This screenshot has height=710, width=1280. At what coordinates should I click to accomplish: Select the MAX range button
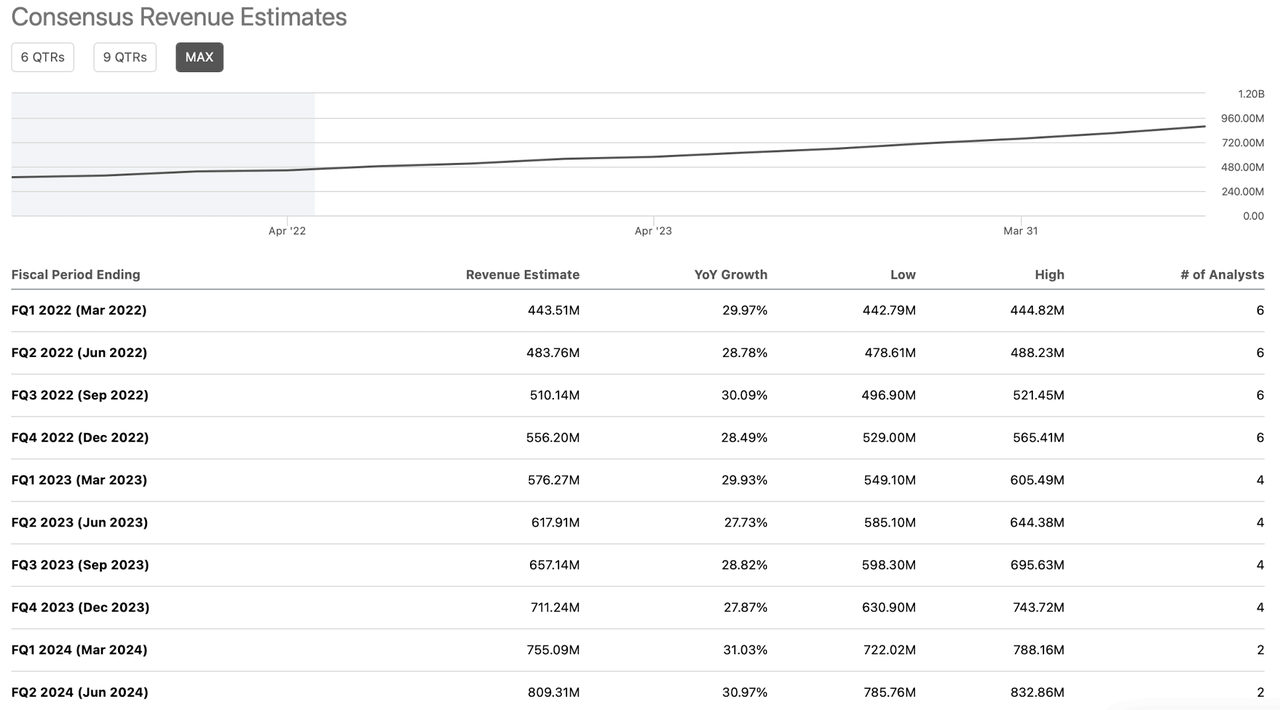pos(199,57)
